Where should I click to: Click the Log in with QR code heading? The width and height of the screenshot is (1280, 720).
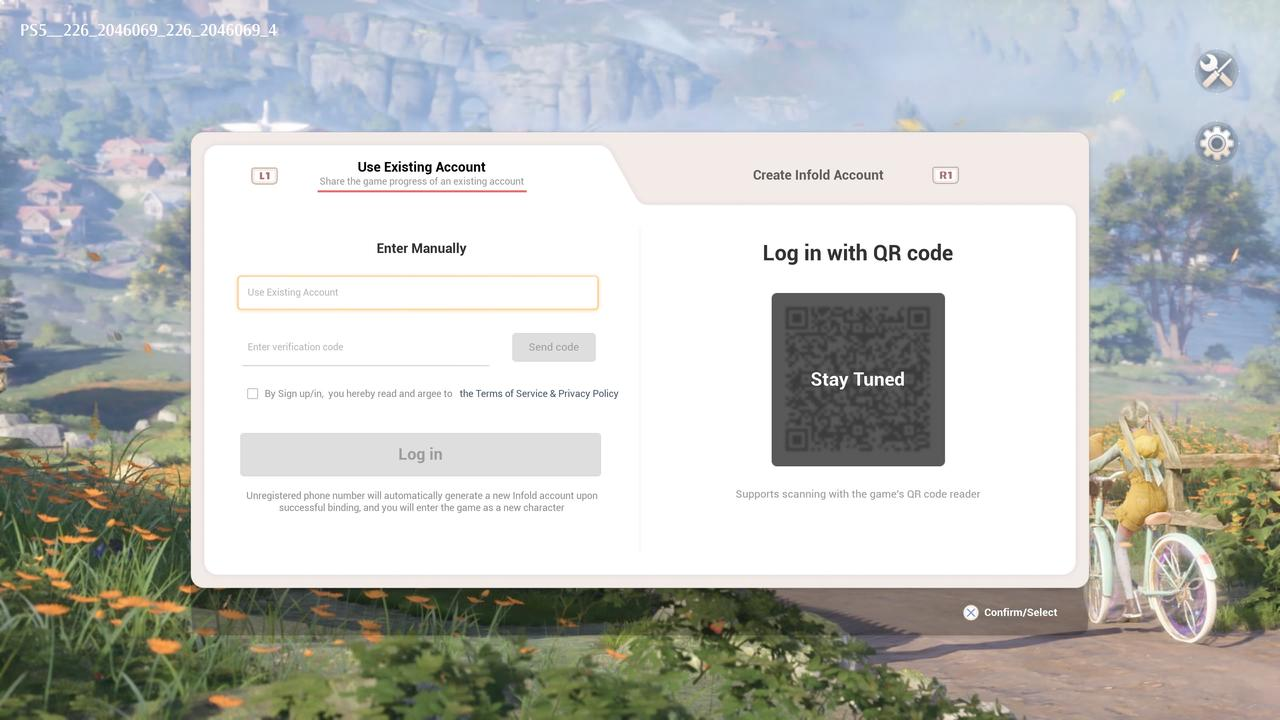point(857,252)
